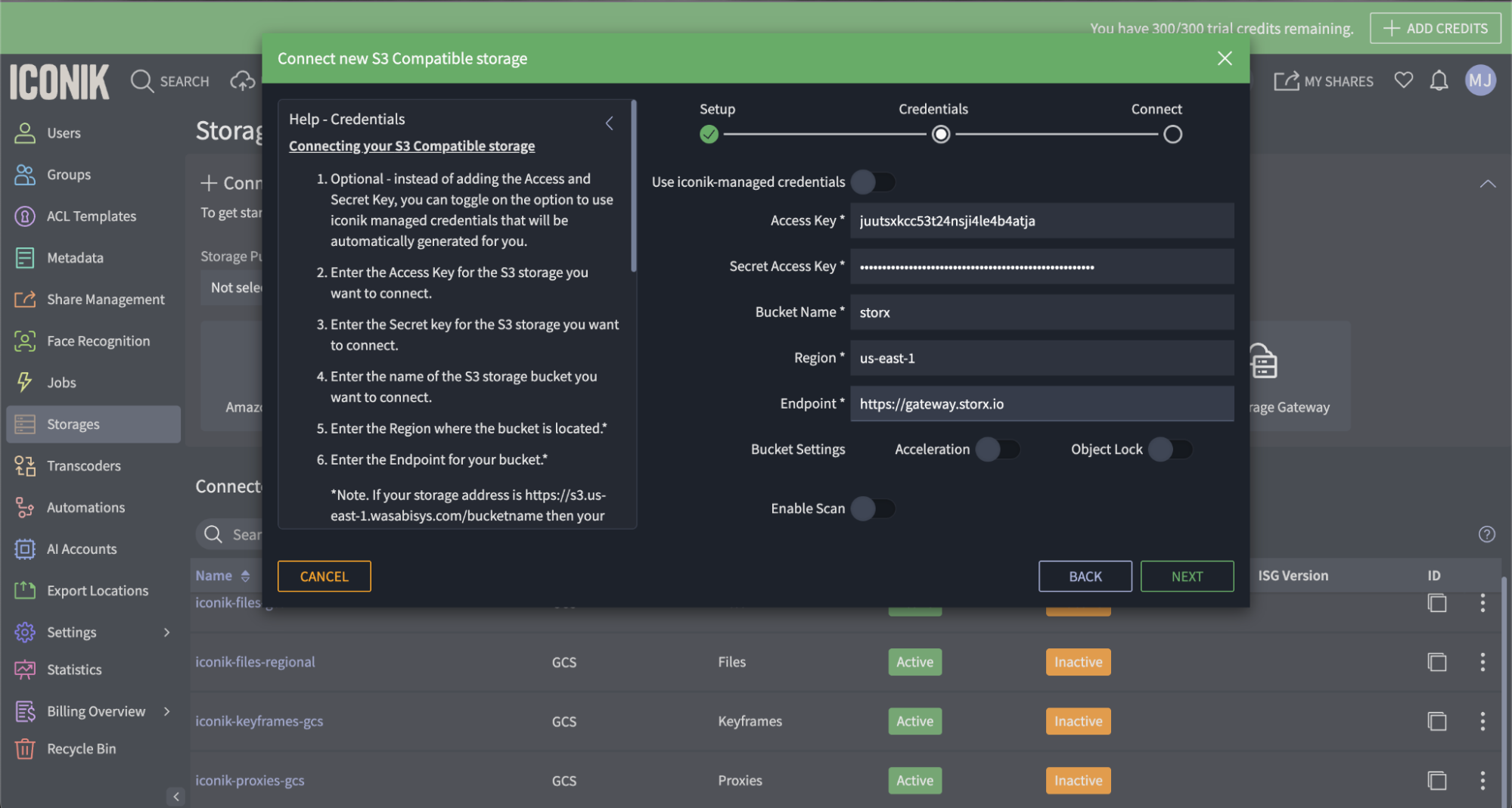The width and height of the screenshot is (1512, 808).
Task: Click the AI Accounts chip icon
Action: (x=25, y=549)
